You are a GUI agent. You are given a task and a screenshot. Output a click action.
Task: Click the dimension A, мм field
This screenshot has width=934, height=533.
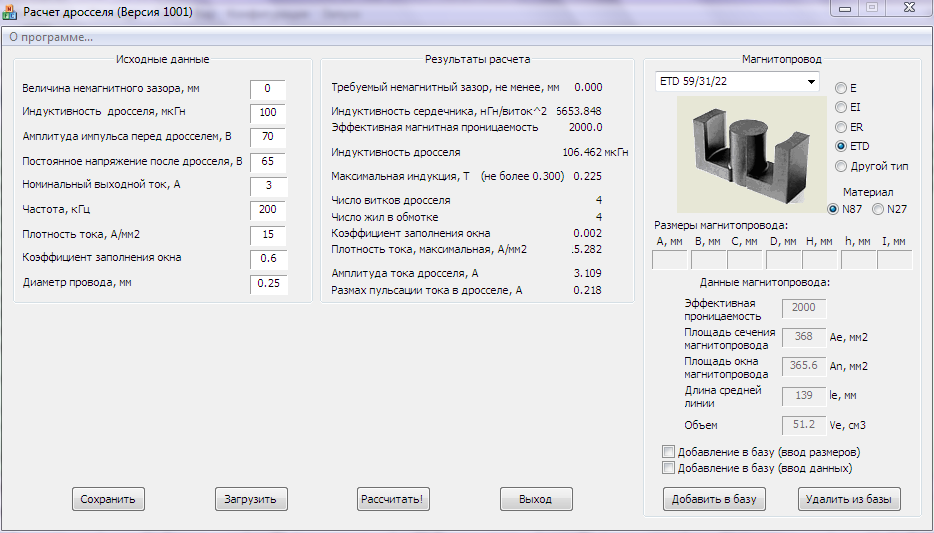coord(670,260)
